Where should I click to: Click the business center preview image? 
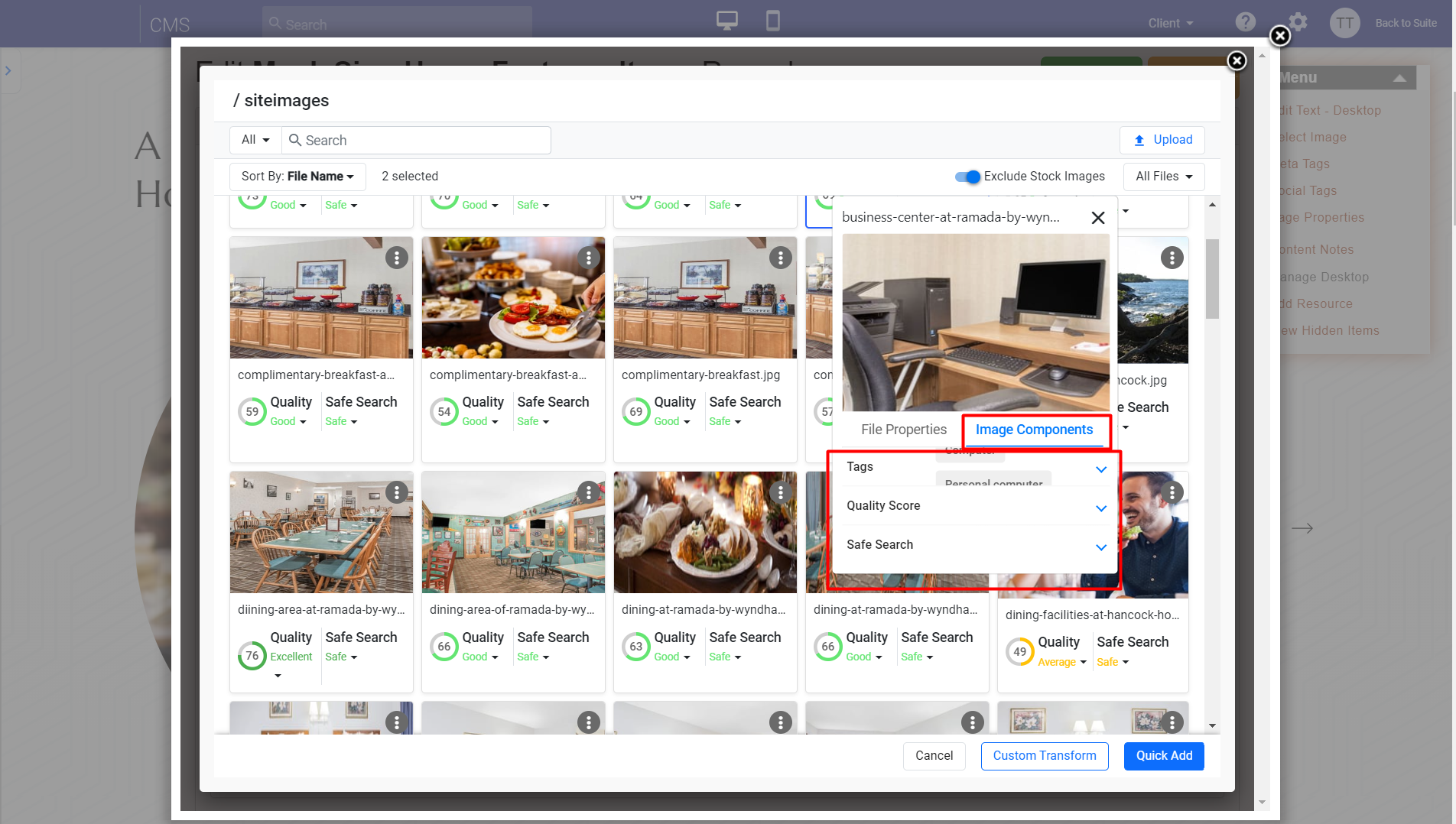tap(976, 323)
